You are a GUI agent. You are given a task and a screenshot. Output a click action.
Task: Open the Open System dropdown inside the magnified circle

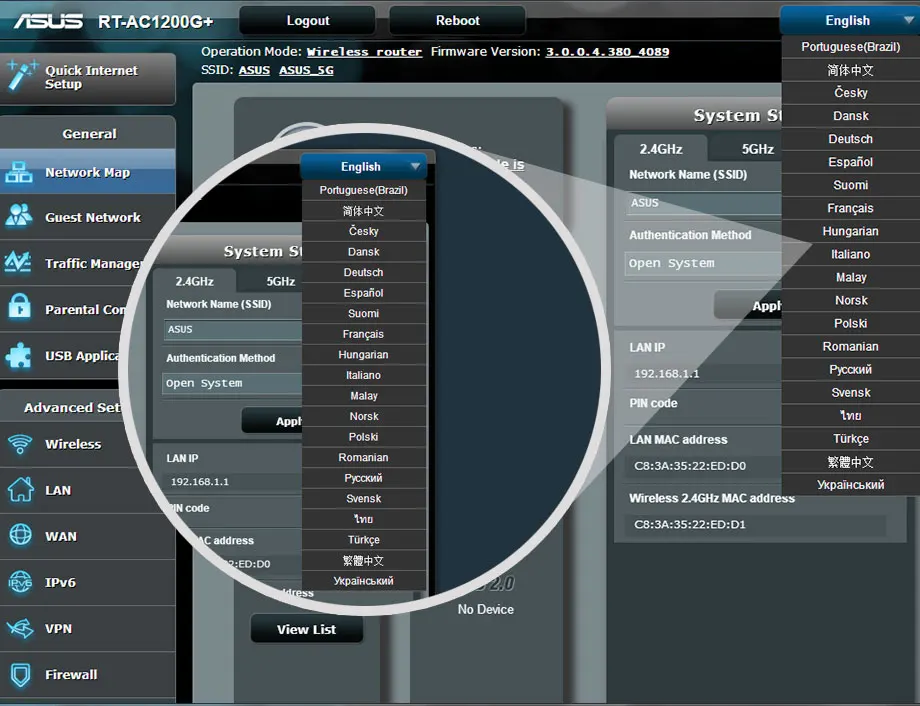pyautogui.click(x=232, y=383)
